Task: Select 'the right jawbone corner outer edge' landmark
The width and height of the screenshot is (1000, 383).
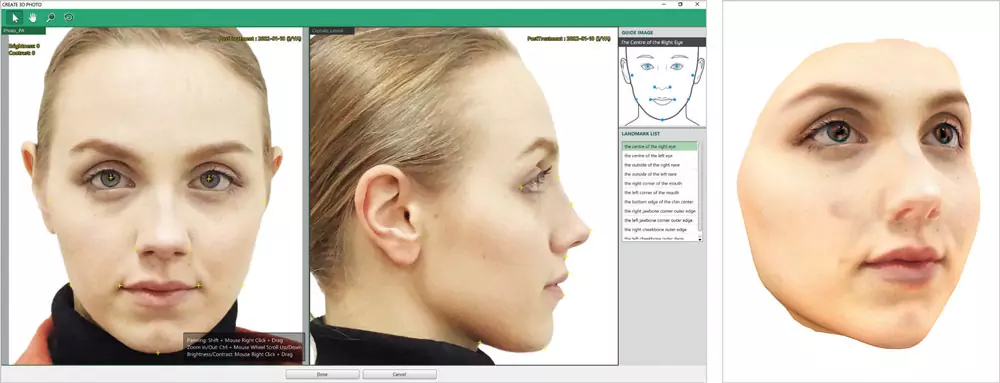Action: [x=660, y=211]
